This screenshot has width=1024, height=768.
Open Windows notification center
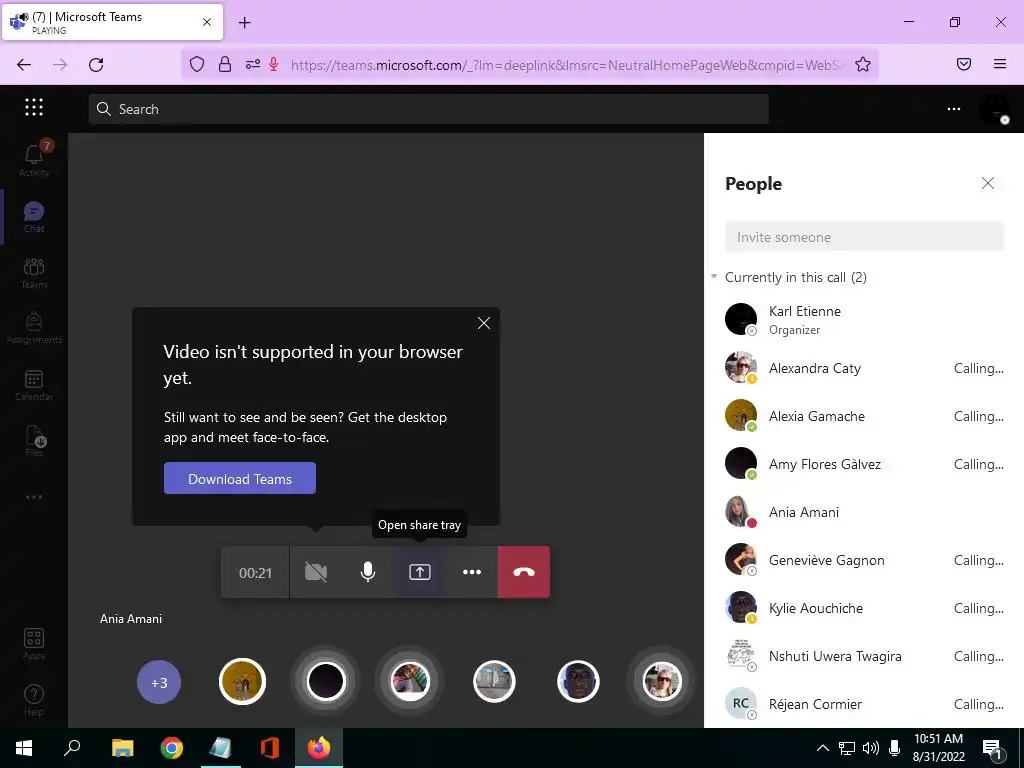[x=993, y=749]
